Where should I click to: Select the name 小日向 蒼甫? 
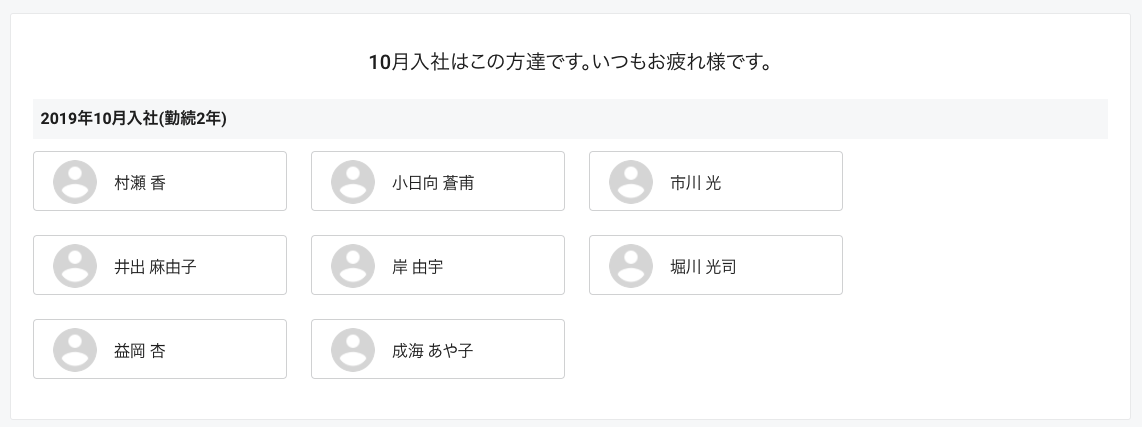click(x=433, y=183)
